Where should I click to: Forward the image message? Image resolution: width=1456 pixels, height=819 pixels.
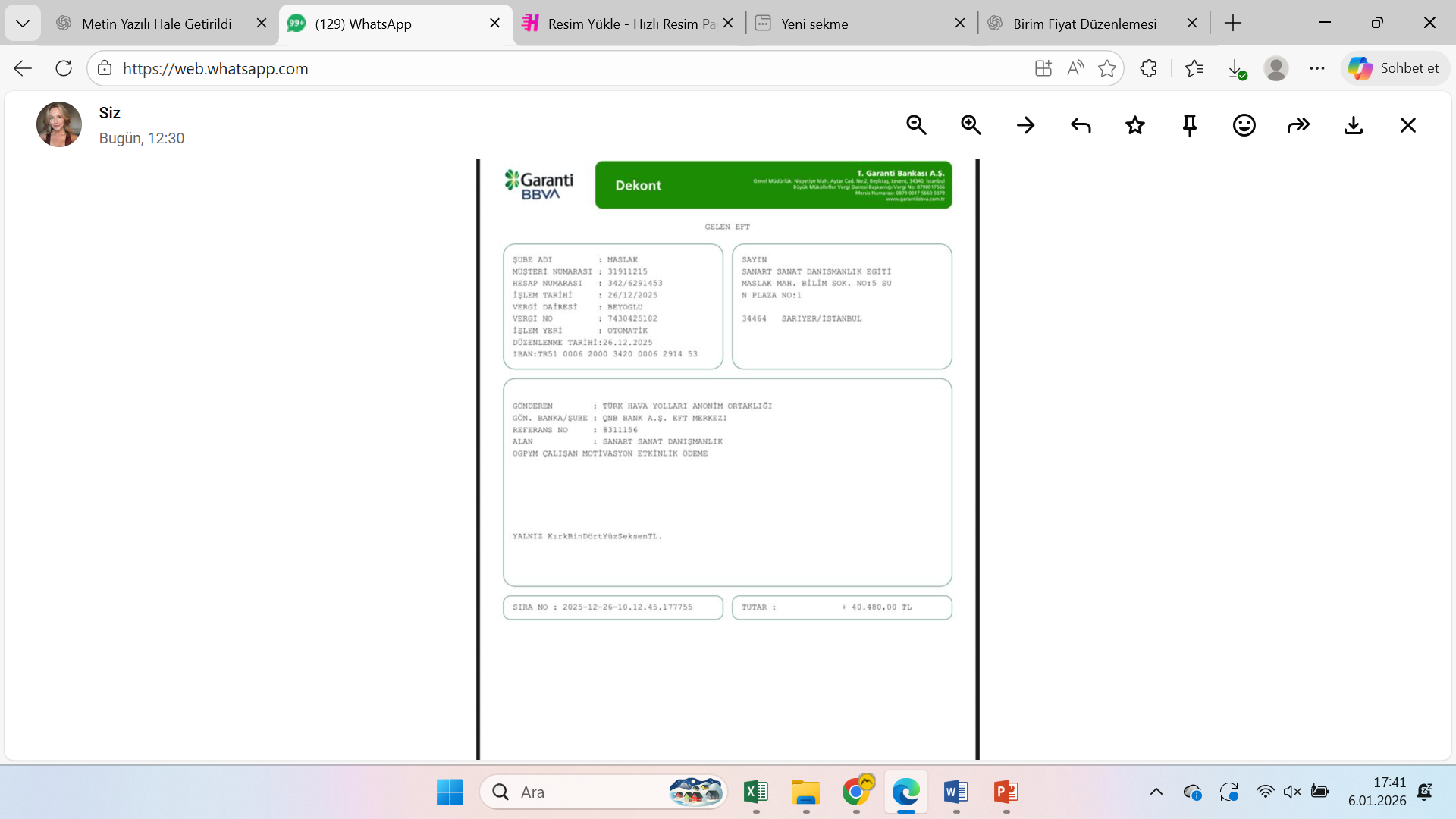(1299, 125)
